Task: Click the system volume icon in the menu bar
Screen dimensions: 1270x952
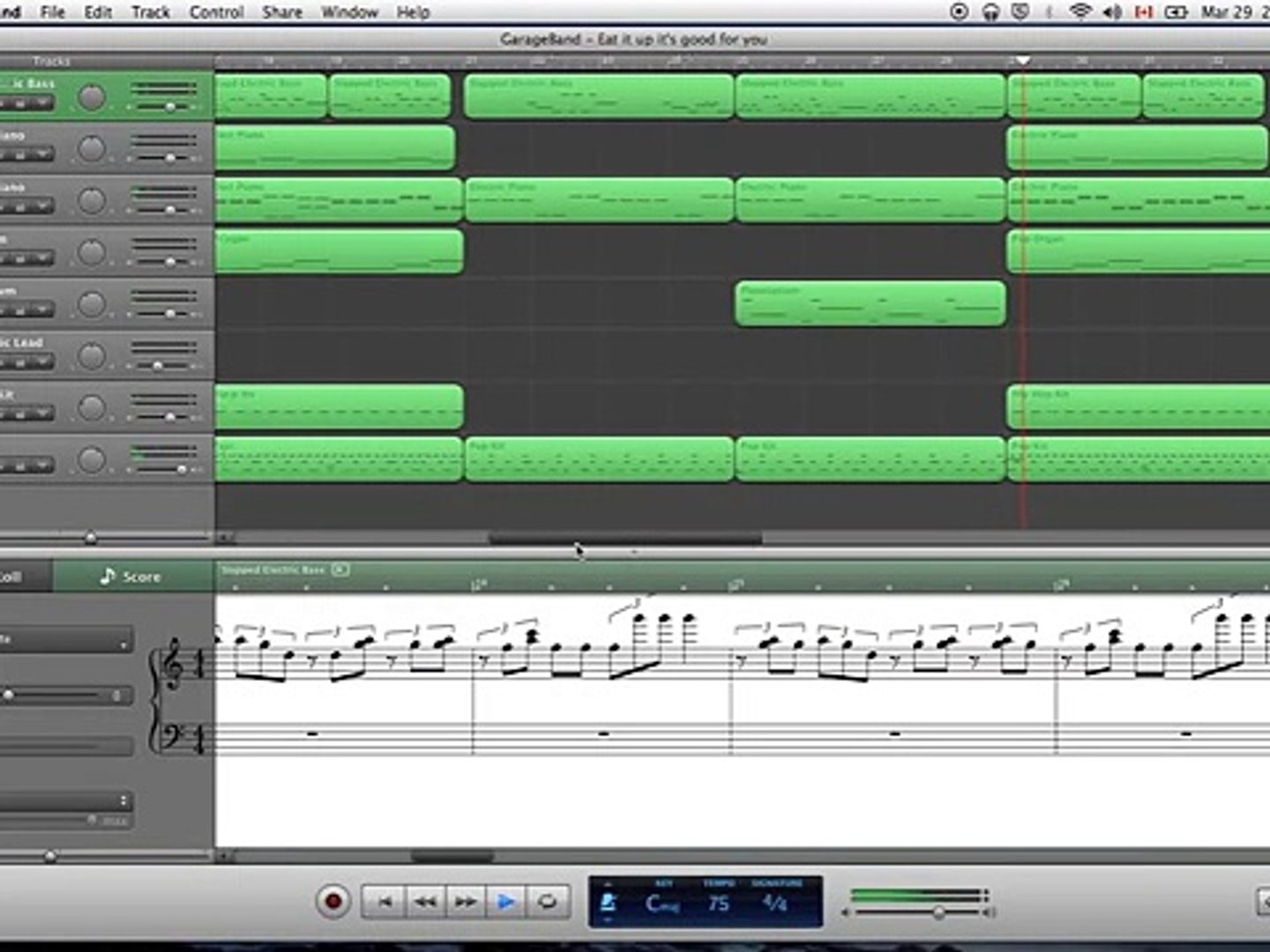Action: click(x=1112, y=12)
